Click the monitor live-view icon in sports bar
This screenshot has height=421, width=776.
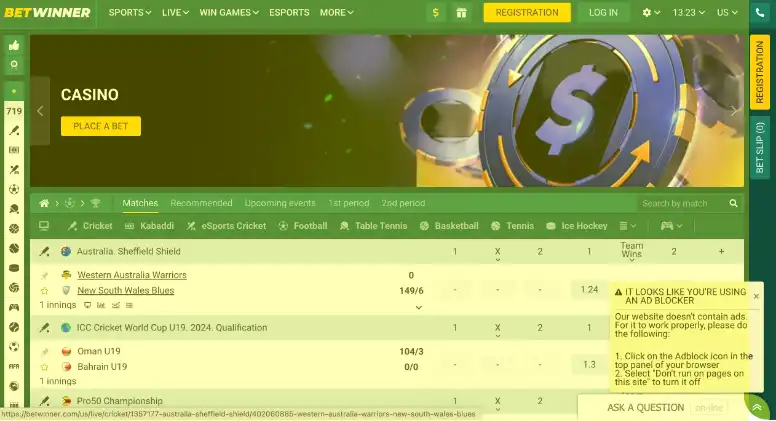click(44, 226)
